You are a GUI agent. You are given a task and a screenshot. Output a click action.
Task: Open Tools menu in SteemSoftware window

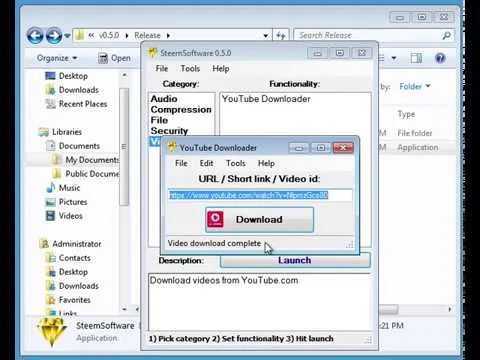[x=190, y=69]
